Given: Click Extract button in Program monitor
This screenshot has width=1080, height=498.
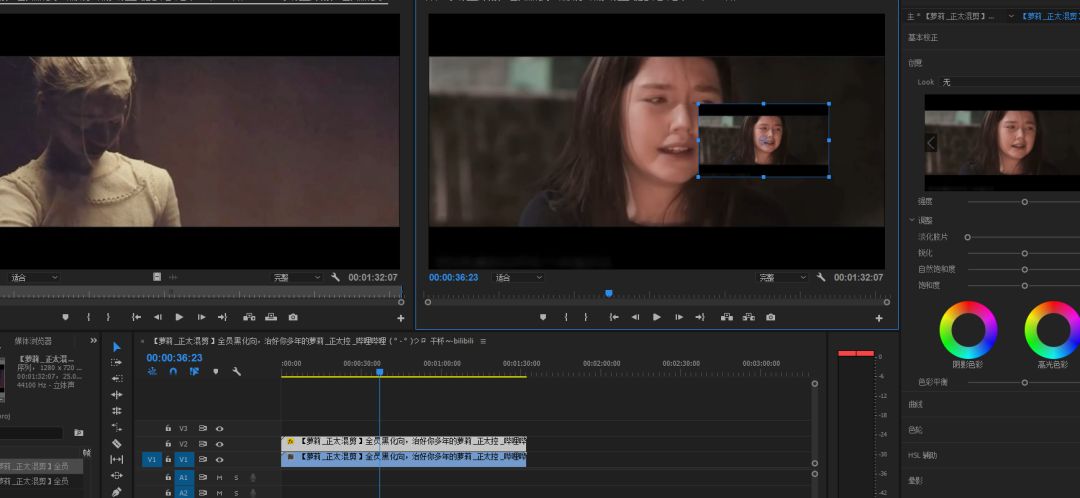Looking at the screenshot, I should [749, 317].
